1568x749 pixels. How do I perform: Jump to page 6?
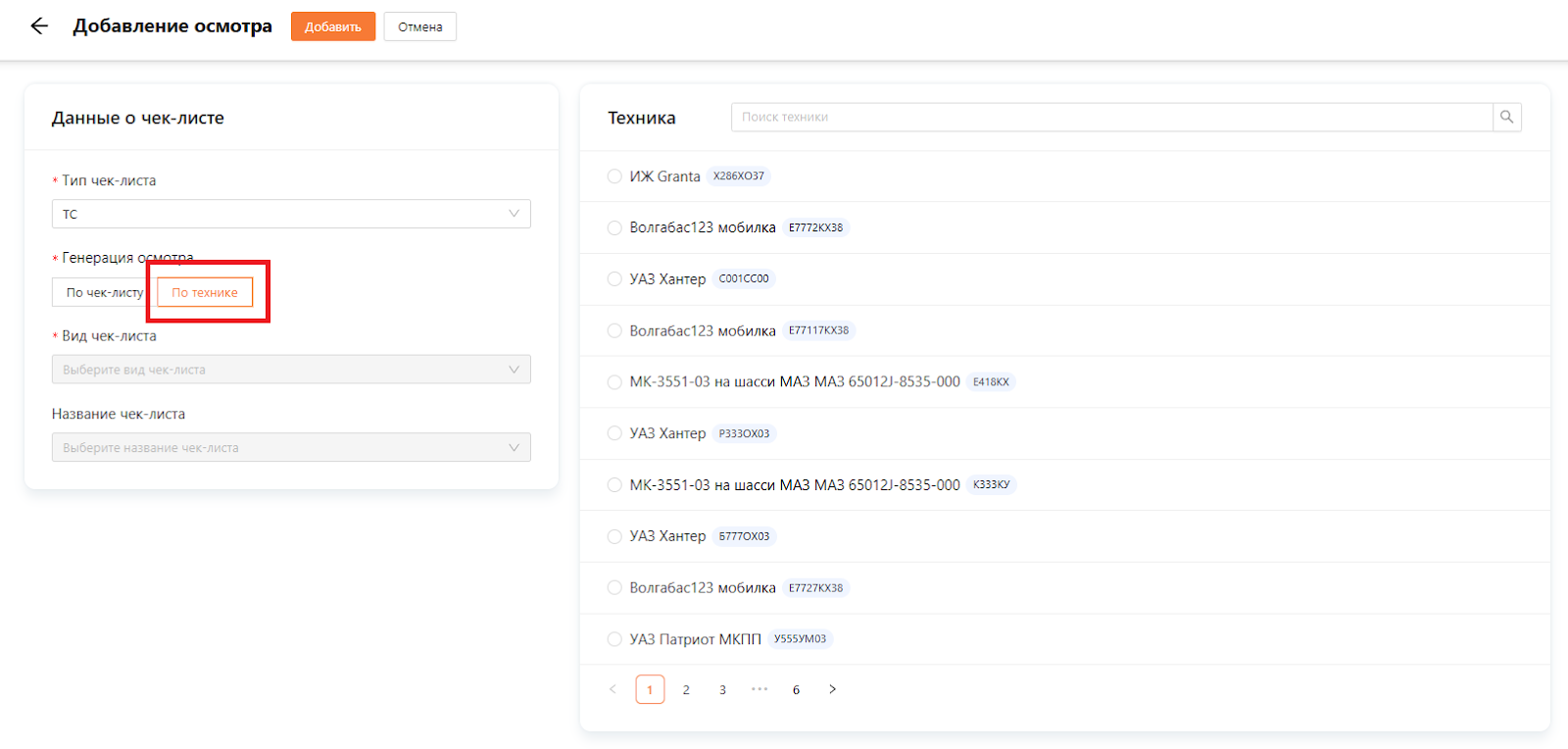coord(796,689)
